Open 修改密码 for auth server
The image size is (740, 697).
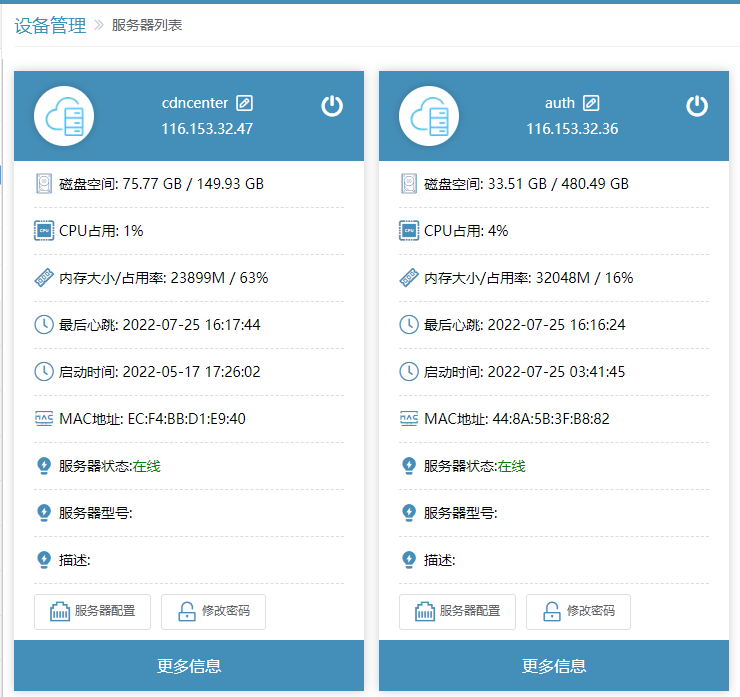point(578,611)
